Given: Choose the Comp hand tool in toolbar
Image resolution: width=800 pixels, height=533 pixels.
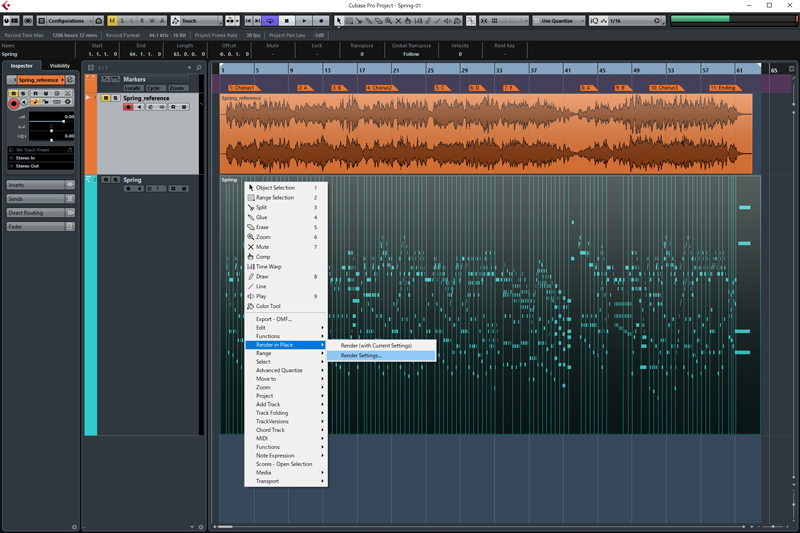Looking at the screenshot, I should [408, 21].
